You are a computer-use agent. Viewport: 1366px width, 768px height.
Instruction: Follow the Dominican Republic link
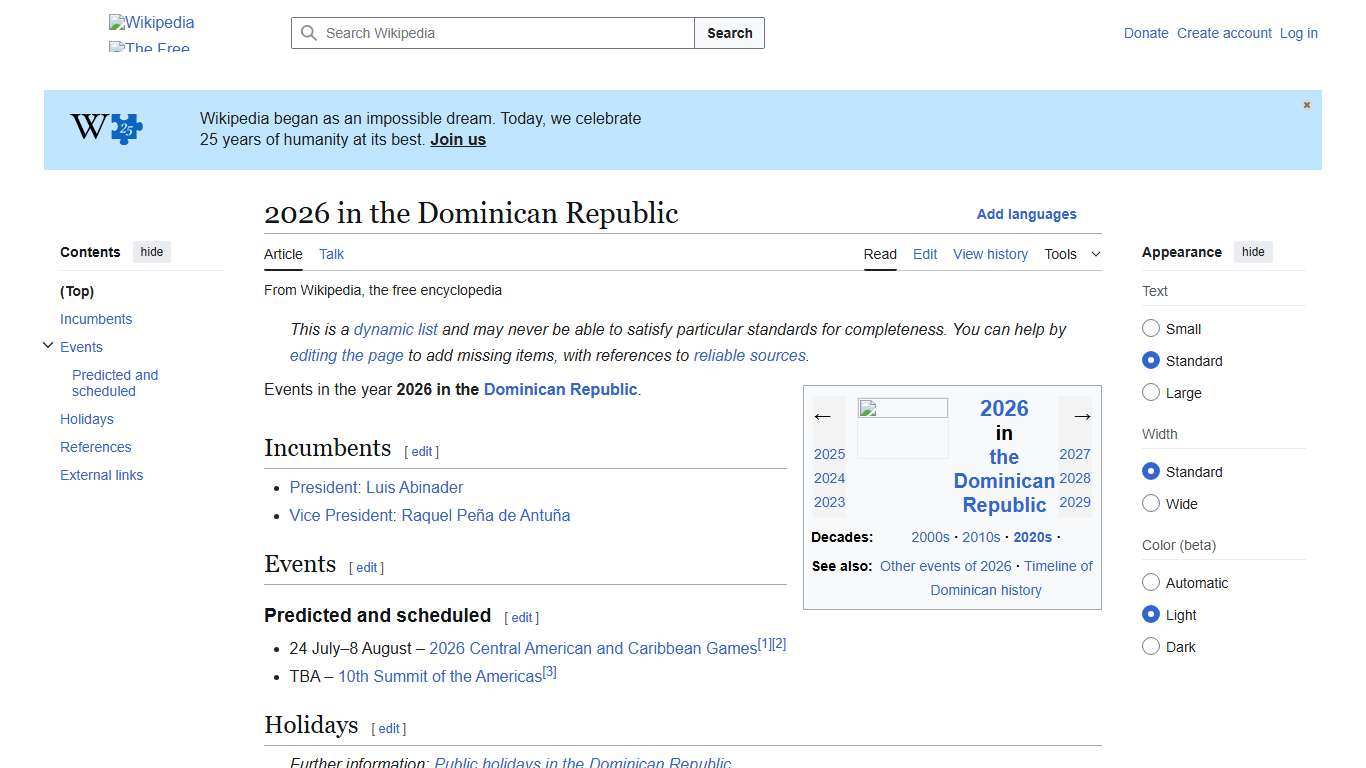click(x=560, y=389)
